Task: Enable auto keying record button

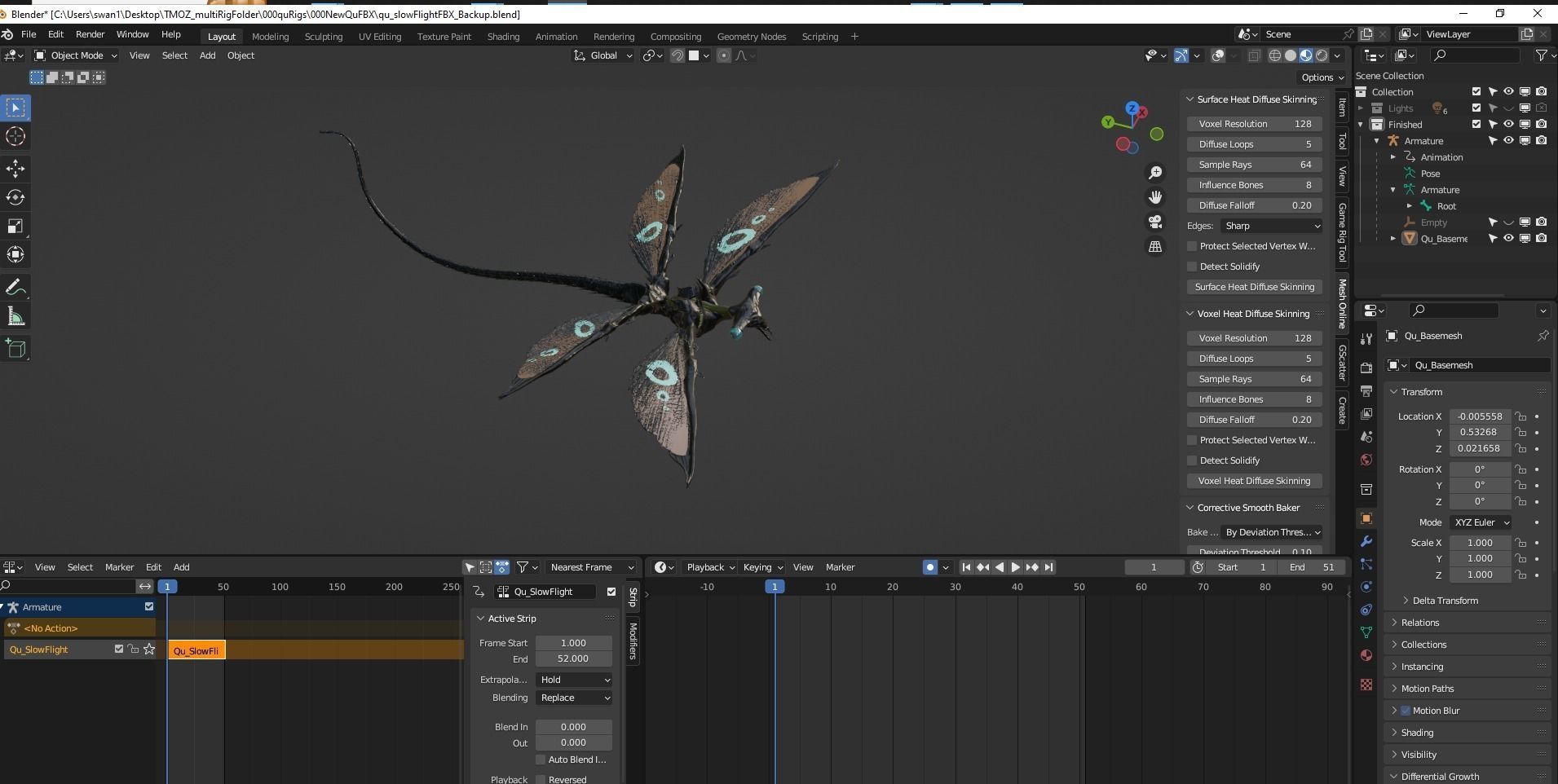Action: click(929, 567)
